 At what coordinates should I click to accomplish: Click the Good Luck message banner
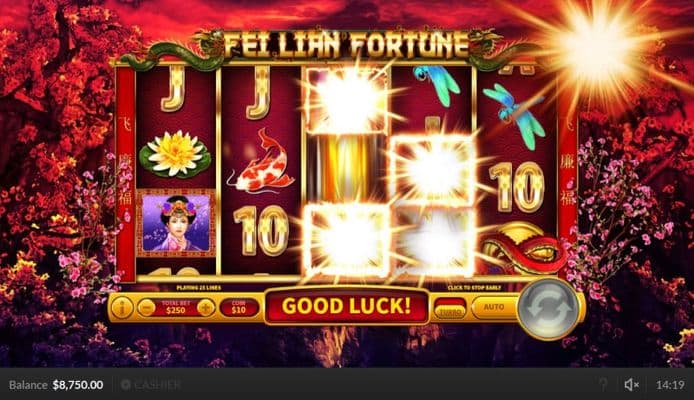(346, 306)
